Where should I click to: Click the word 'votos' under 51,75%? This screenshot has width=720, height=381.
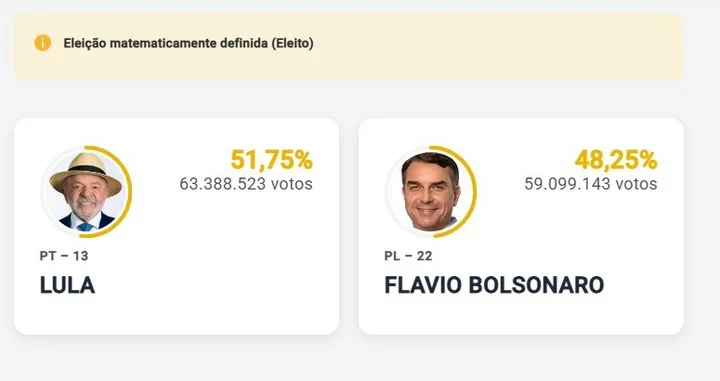(x=292, y=184)
